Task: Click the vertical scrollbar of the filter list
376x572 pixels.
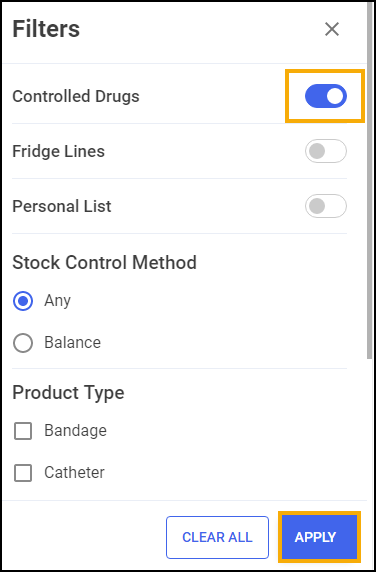Action: point(369,182)
